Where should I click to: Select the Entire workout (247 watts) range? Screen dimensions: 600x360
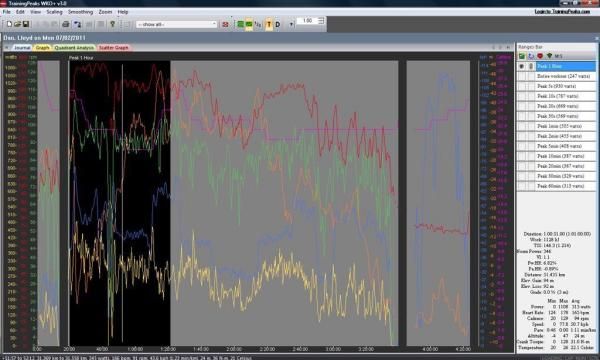coord(566,76)
